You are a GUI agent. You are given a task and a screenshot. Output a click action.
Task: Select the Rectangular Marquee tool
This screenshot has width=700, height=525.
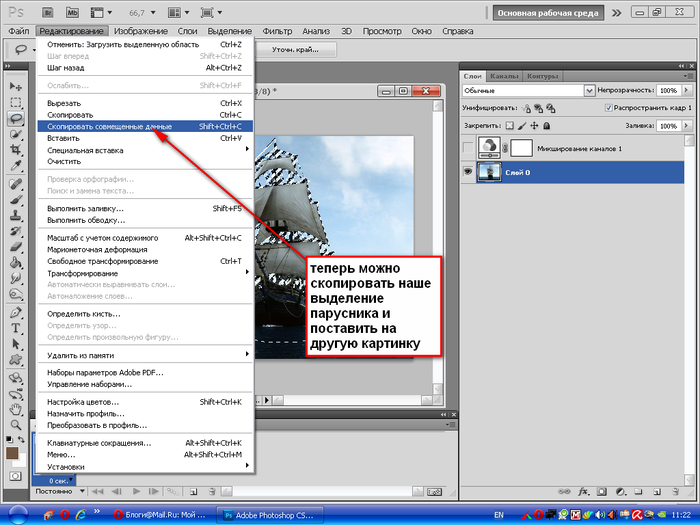16,102
